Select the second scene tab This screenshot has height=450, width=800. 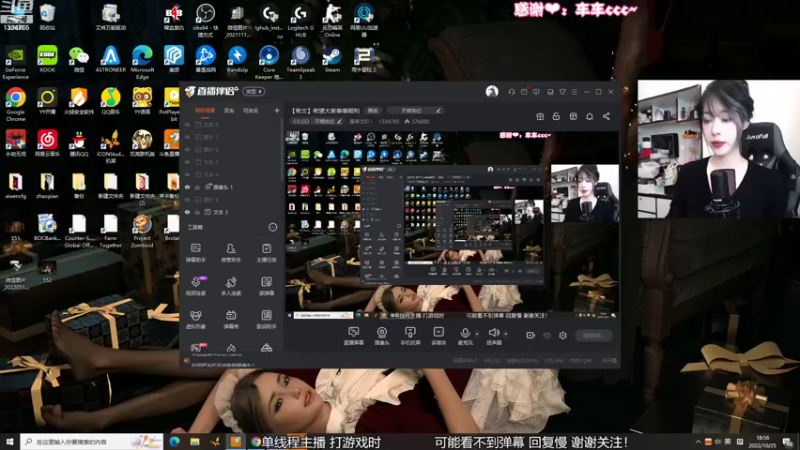click(229, 110)
